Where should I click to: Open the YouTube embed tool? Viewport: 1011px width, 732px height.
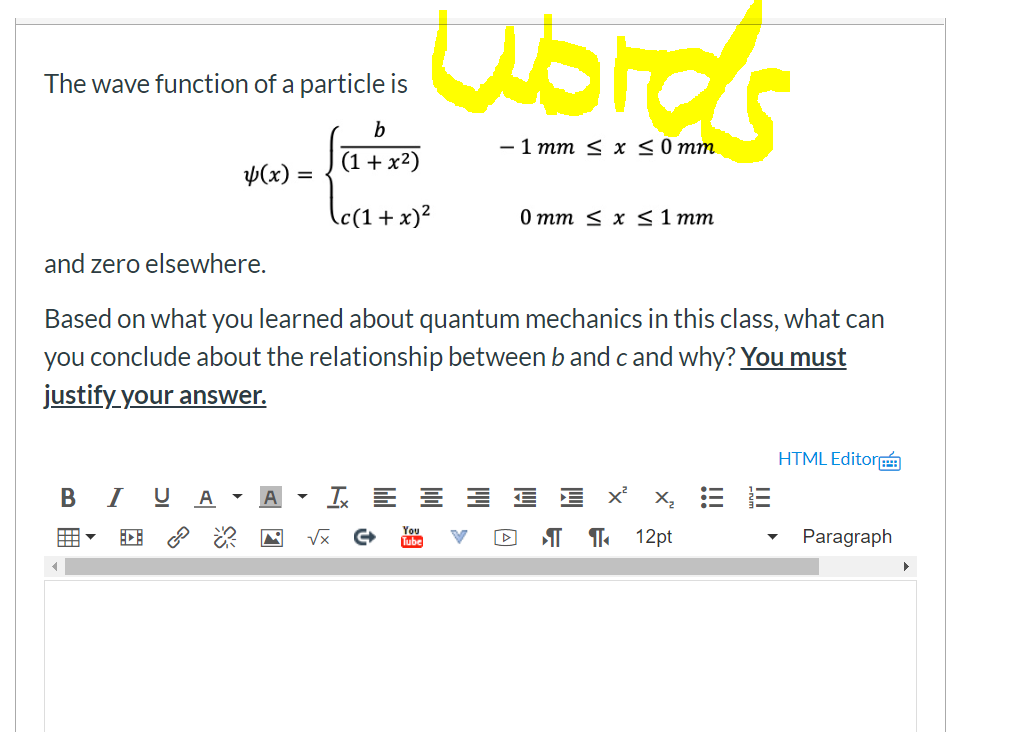coord(411,537)
